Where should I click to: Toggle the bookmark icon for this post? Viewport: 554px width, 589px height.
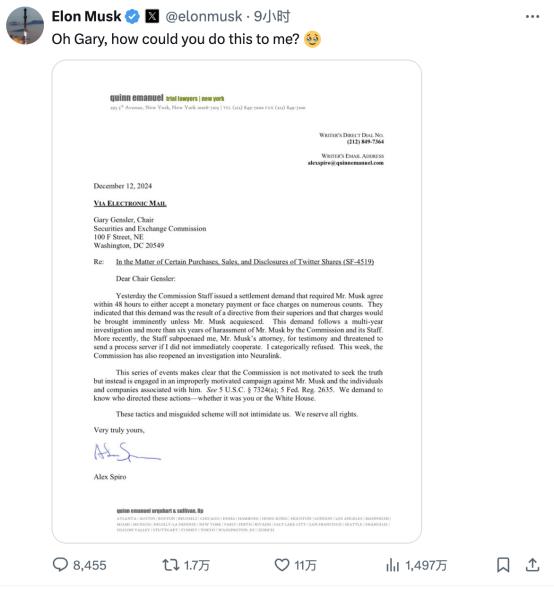pyautogui.click(x=503, y=565)
